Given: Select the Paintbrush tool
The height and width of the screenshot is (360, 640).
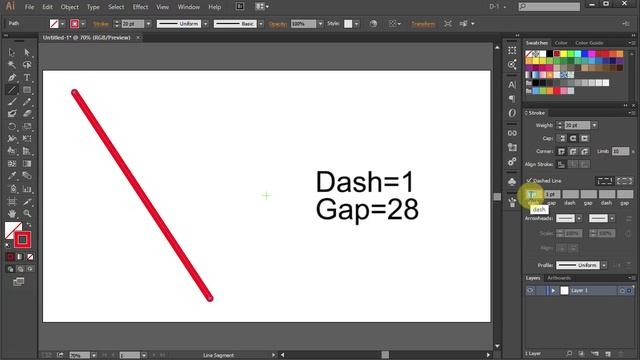Looking at the screenshot, I should (12, 102).
